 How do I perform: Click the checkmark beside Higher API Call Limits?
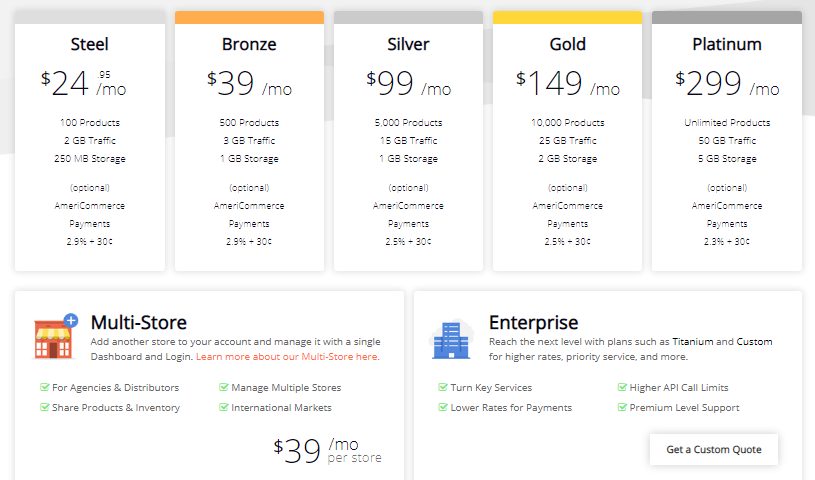pyautogui.click(x=622, y=387)
